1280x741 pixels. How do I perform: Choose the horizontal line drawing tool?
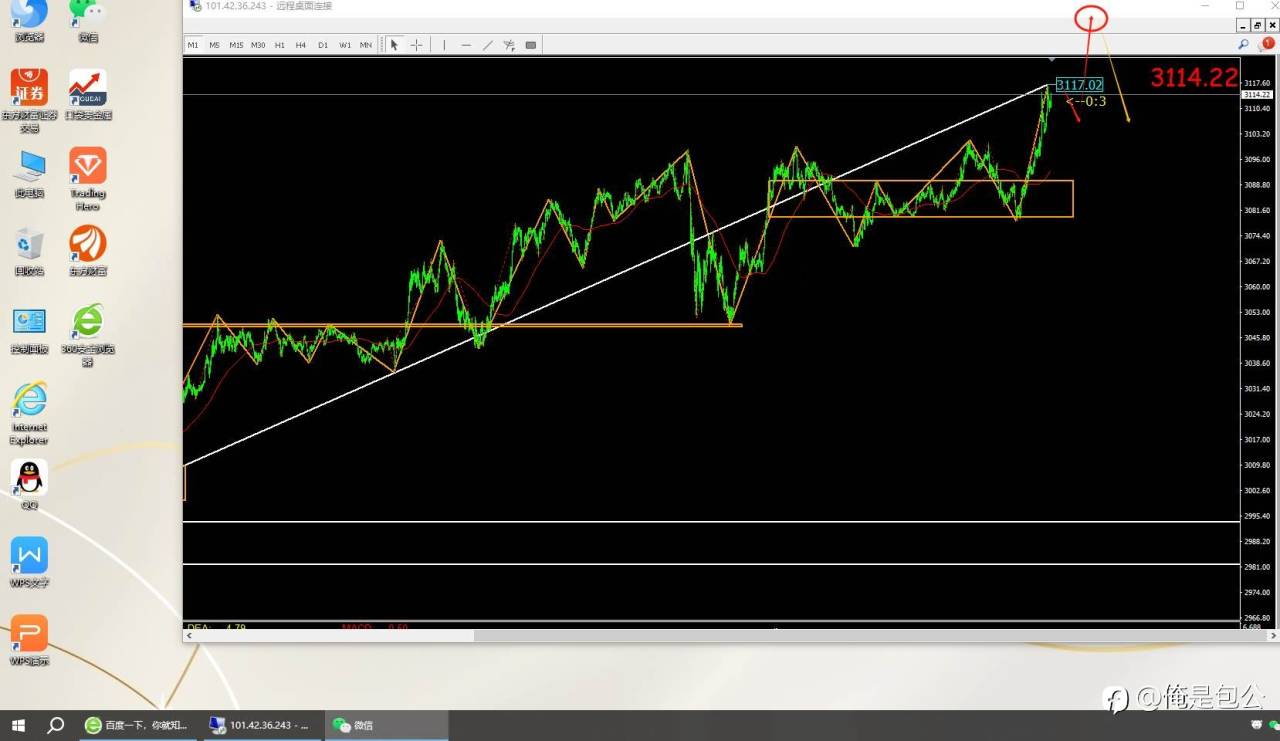pyautogui.click(x=466, y=45)
